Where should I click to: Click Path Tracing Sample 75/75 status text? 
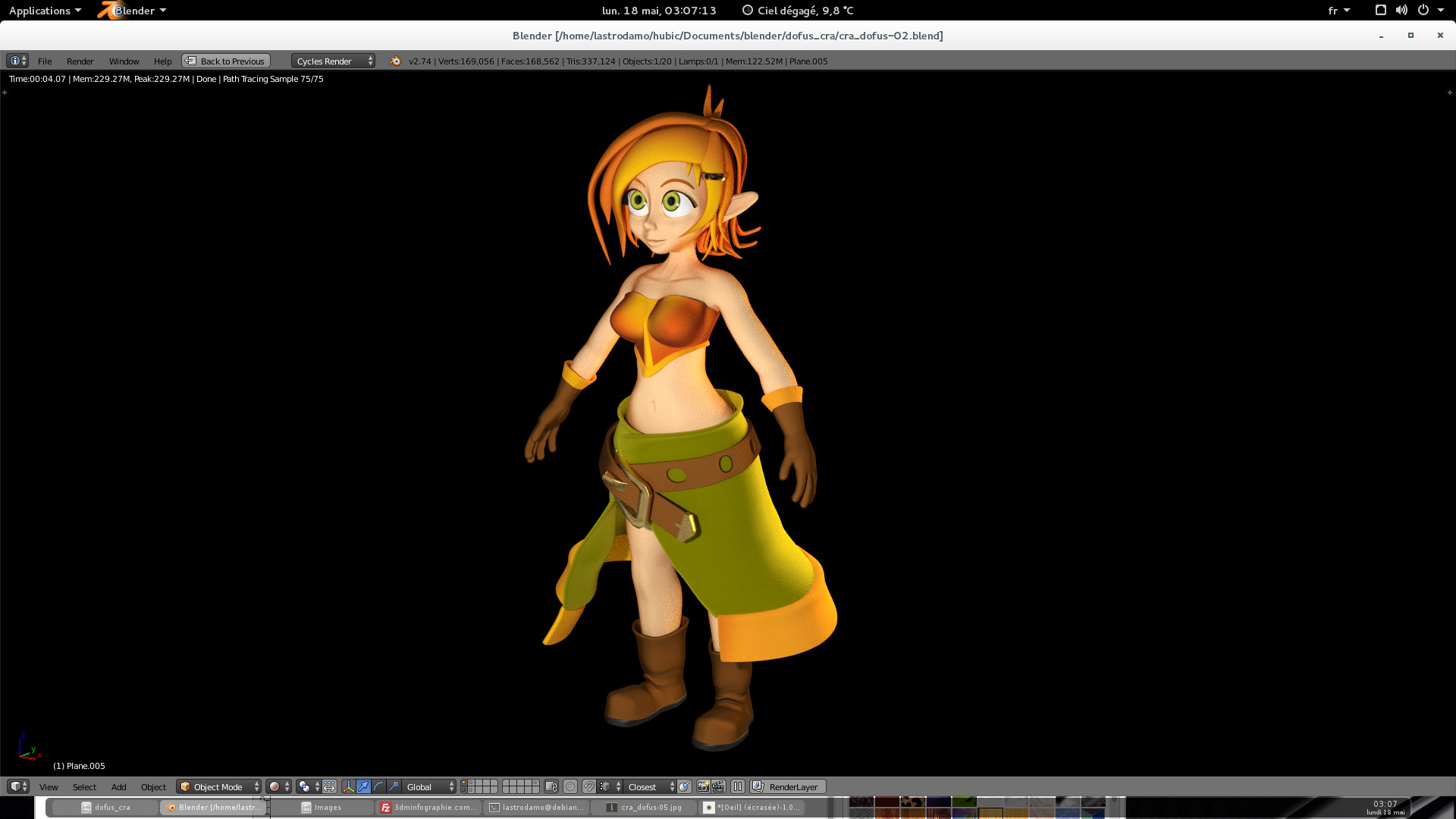point(273,79)
